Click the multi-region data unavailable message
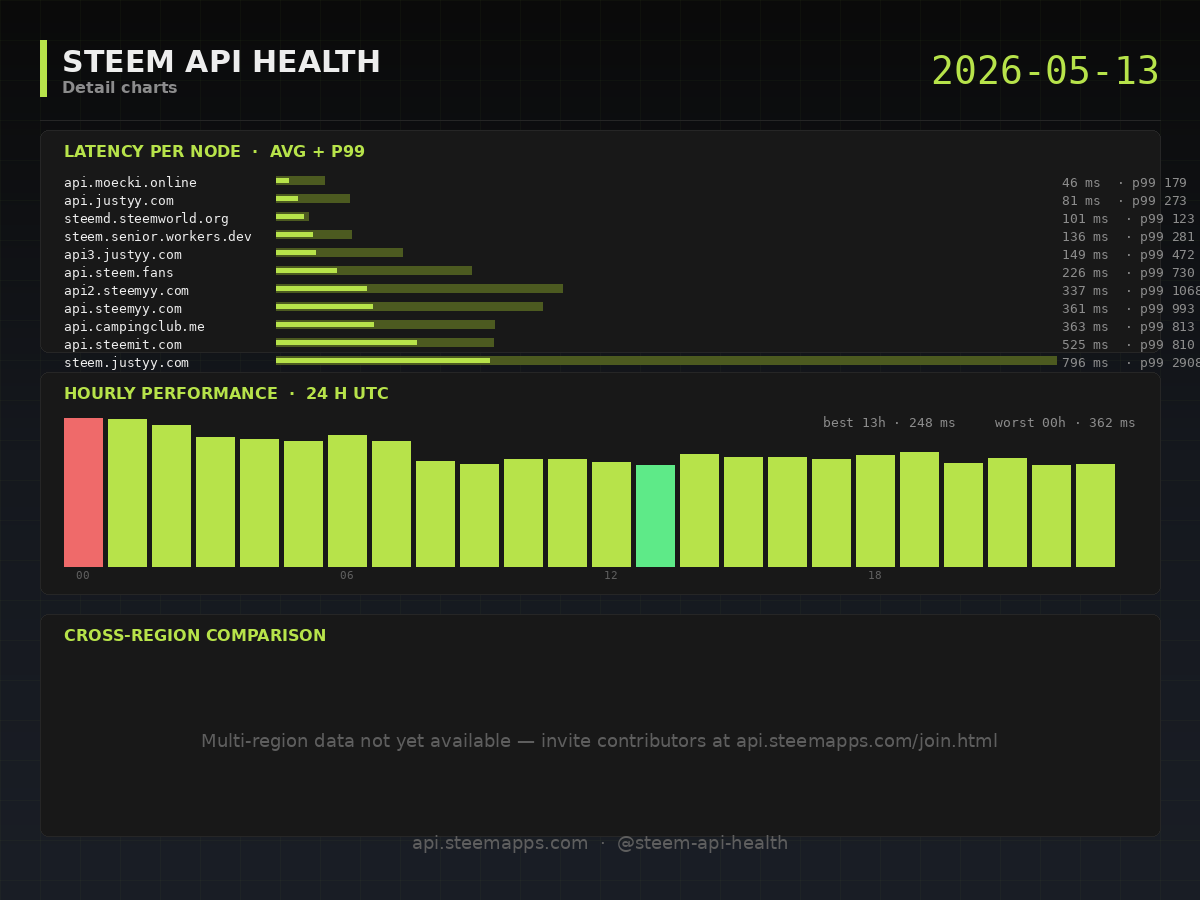1200x900 pixels. 600,741
